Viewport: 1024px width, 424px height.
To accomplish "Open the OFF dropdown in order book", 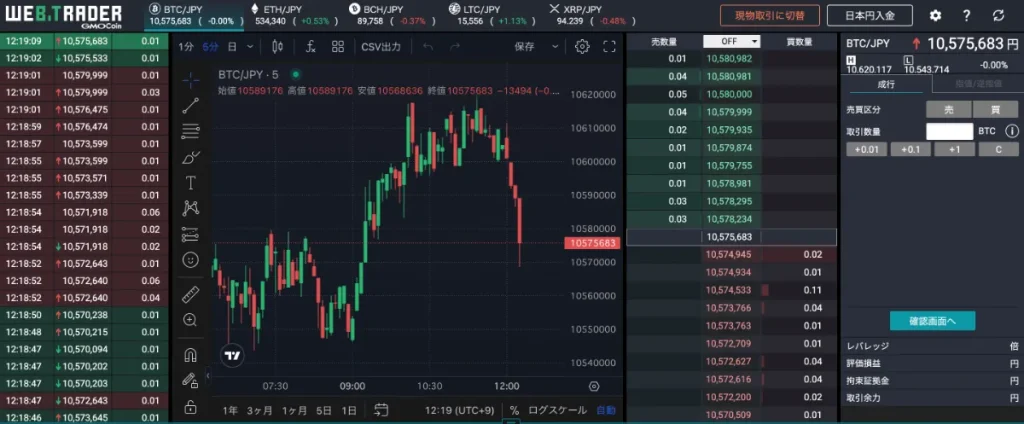I will (732, 41).
